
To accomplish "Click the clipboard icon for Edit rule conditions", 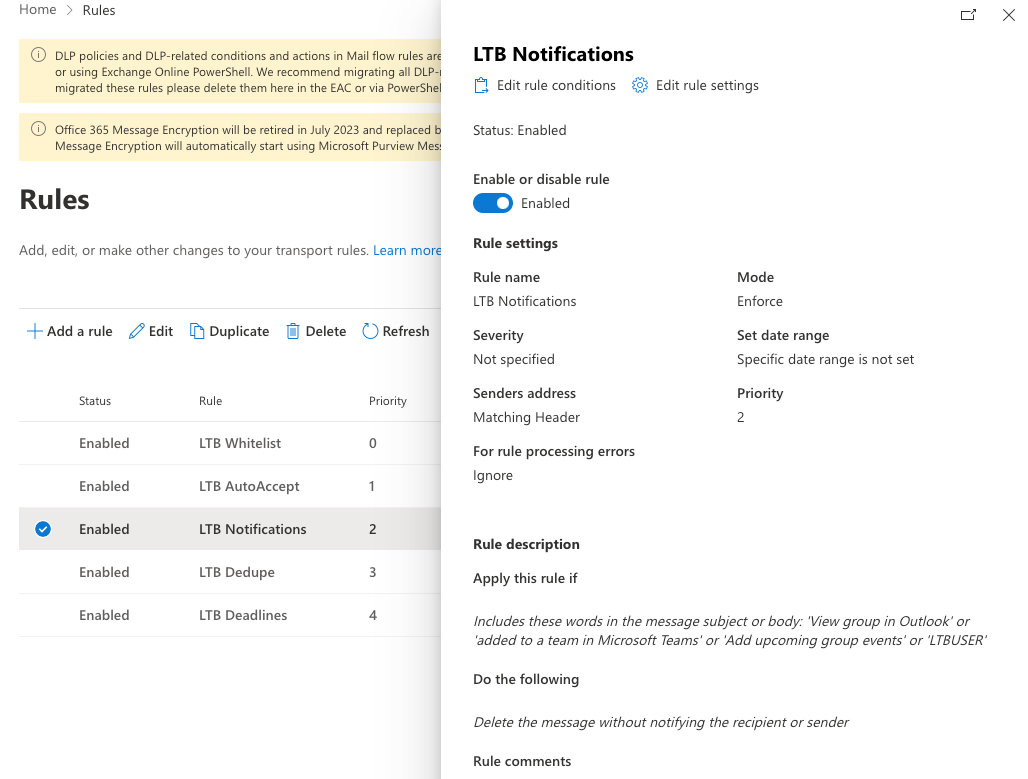I will point(481,85).
